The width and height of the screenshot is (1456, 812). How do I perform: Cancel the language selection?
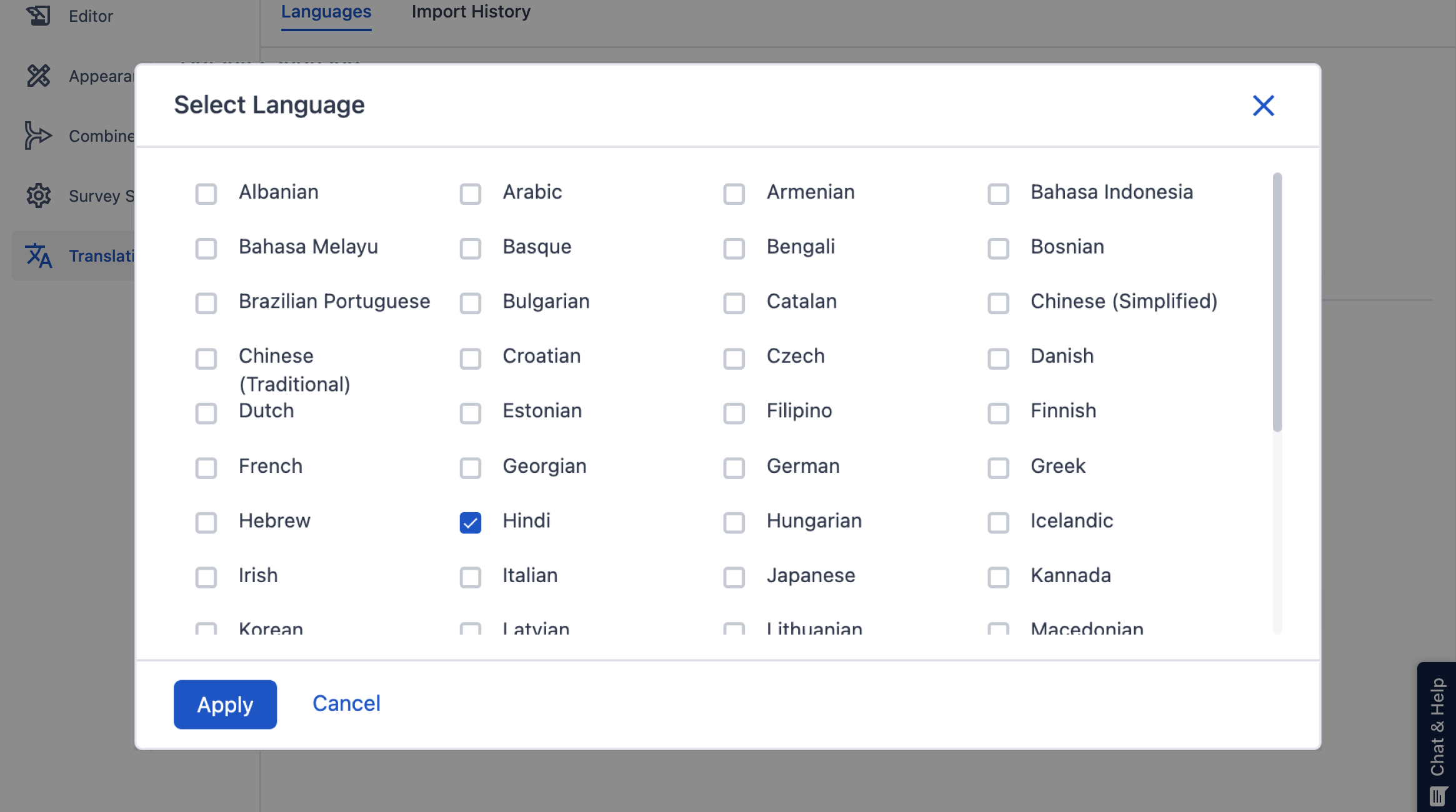[x=346, y=703]
